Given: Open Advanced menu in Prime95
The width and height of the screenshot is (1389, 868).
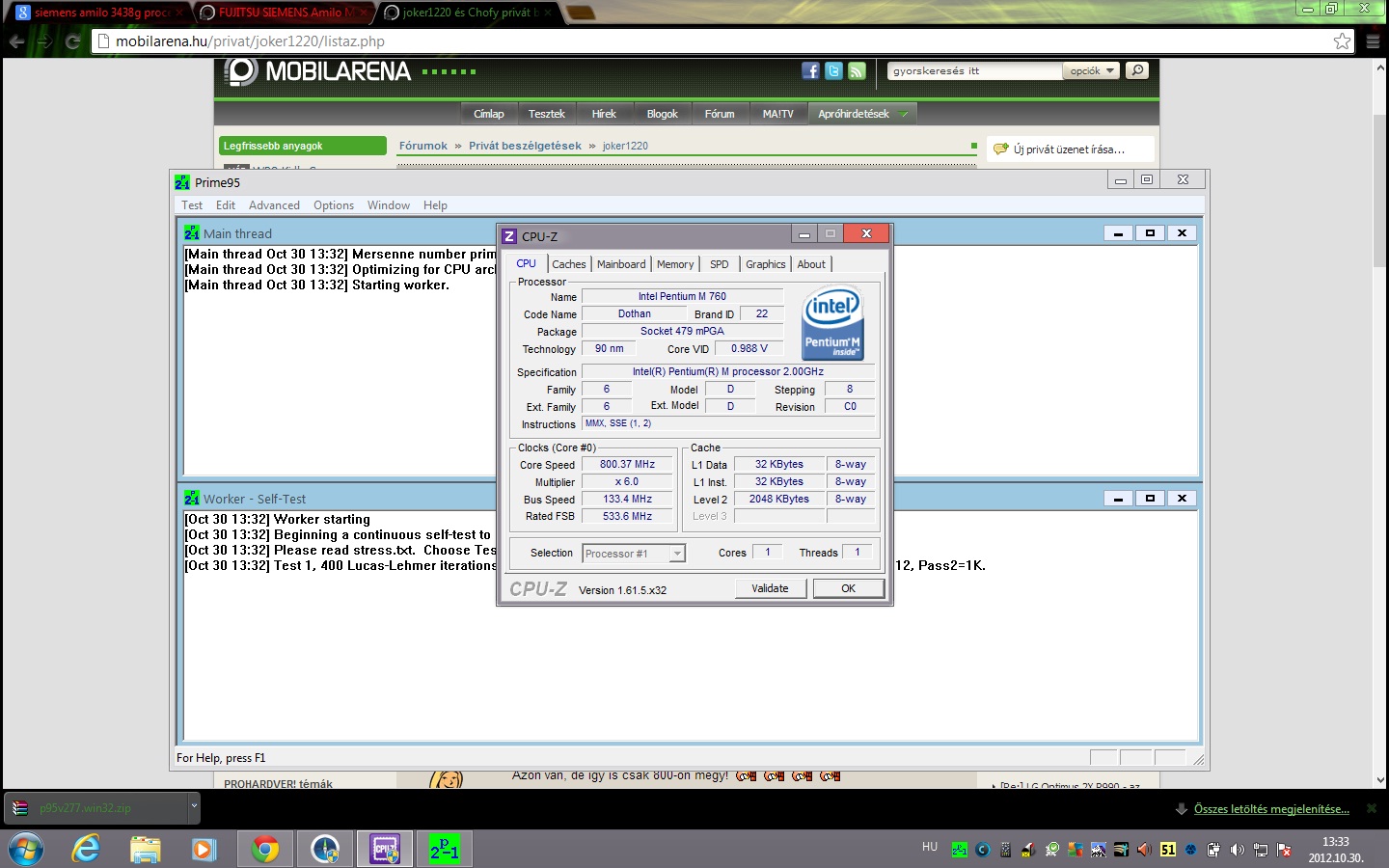Looking at the screenshot, I should coord(274,205).
